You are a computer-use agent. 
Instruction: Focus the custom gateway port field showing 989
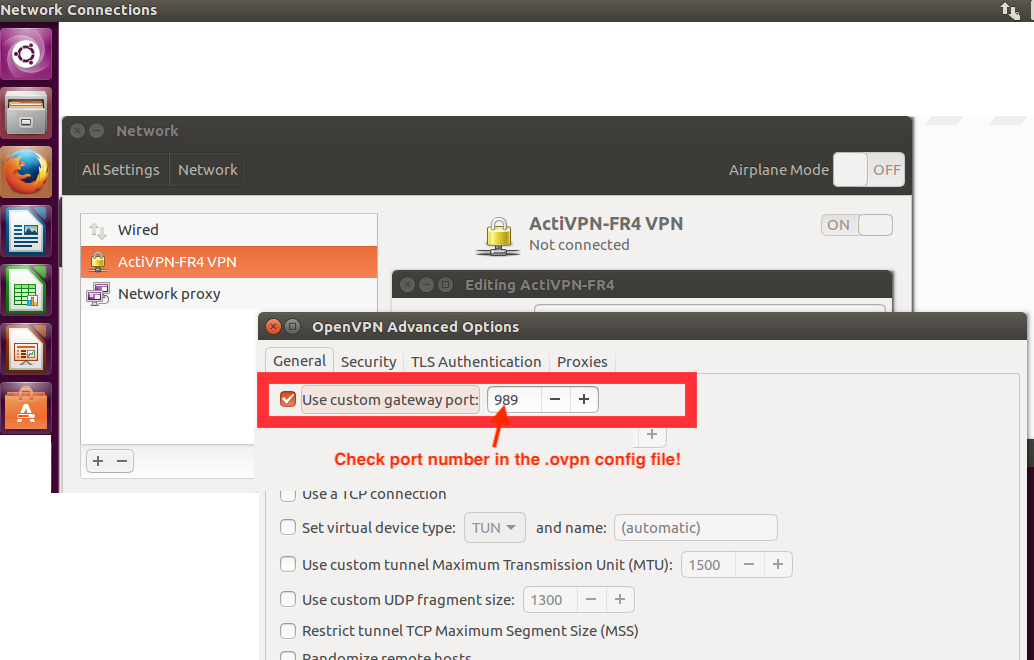pyautogui.click(x=514, y=400)
